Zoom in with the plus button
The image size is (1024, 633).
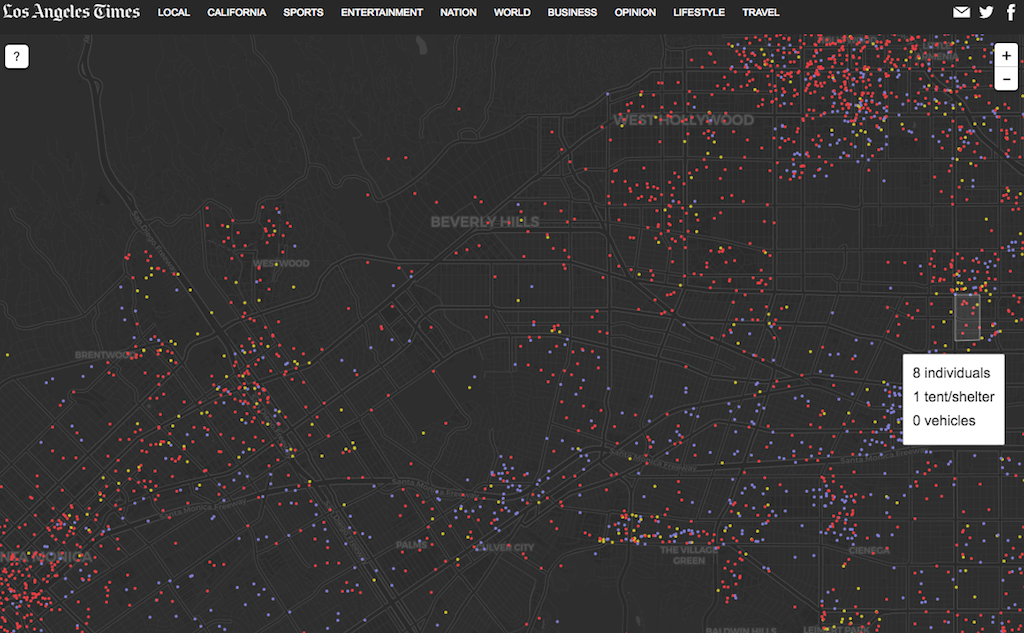[1006, 56]
